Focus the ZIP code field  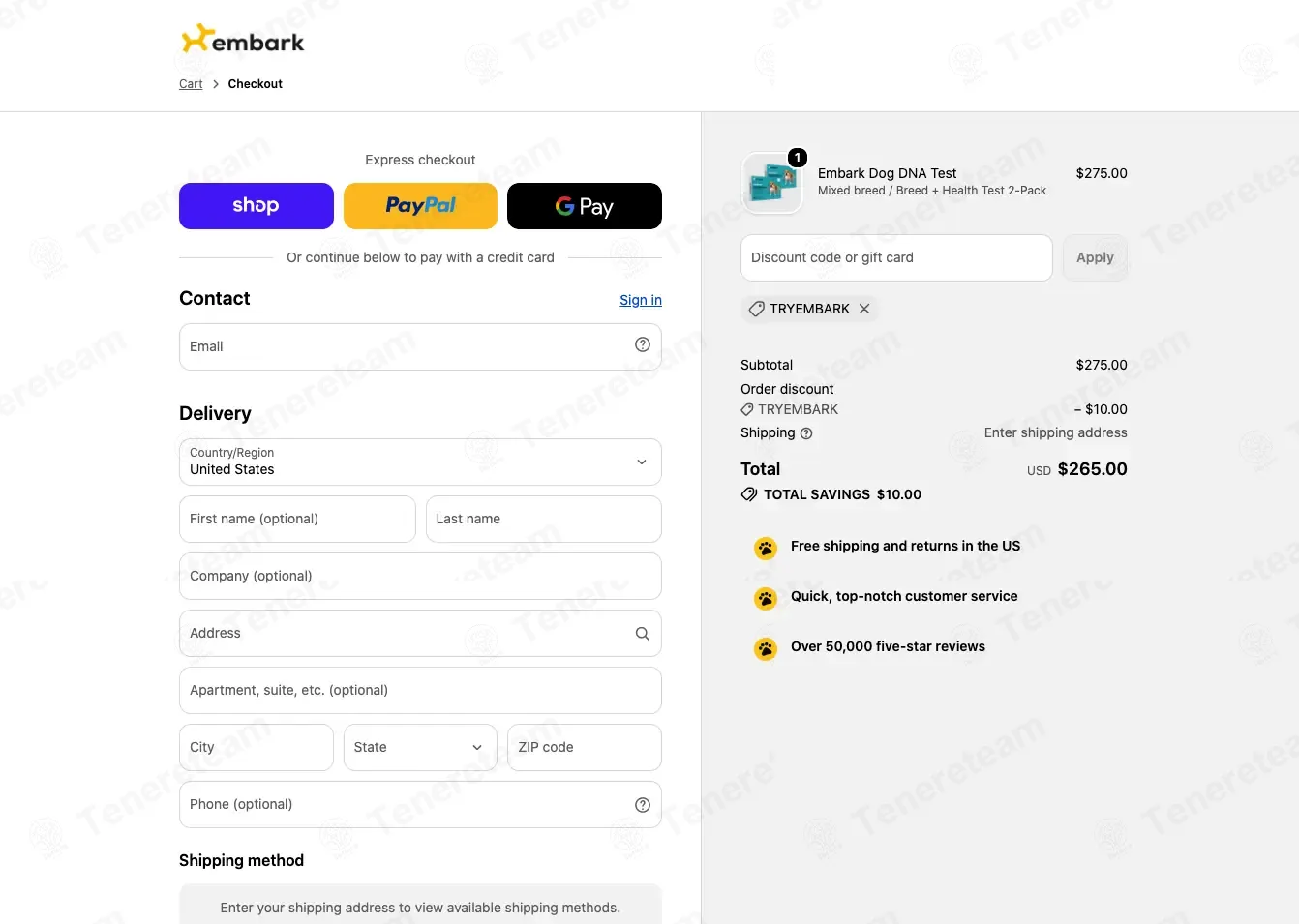coord(585,747)
